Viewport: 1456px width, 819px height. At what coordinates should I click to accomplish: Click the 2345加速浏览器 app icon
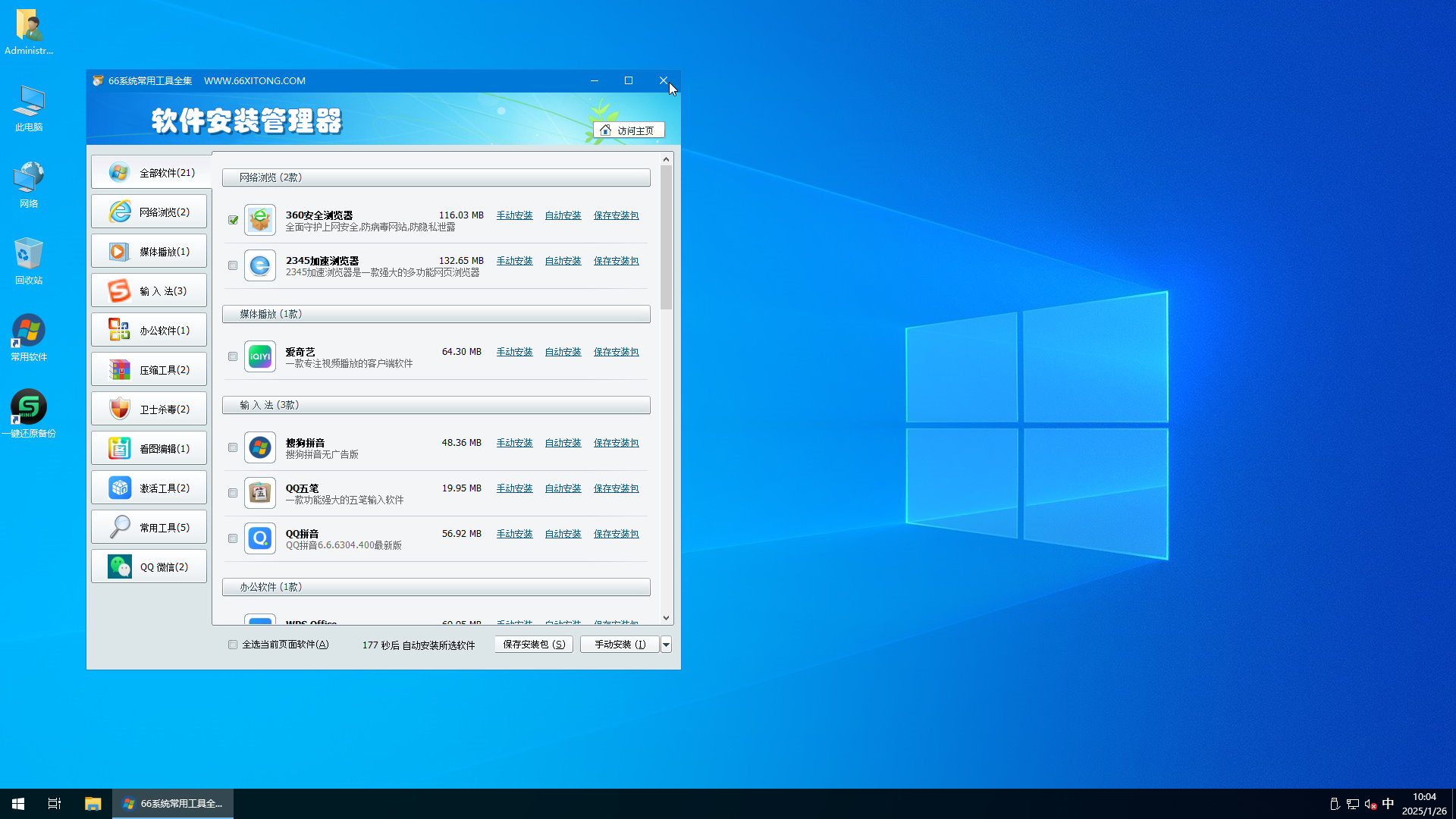[x=260, y=265]
